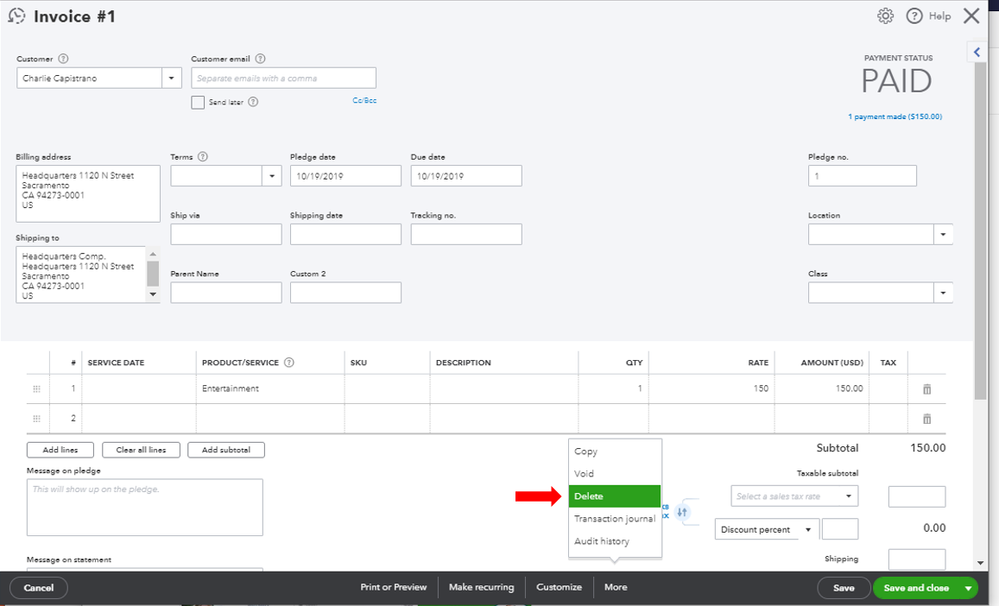Open the settings gear icon
This screenshot has height=606, width=999.
885,16
